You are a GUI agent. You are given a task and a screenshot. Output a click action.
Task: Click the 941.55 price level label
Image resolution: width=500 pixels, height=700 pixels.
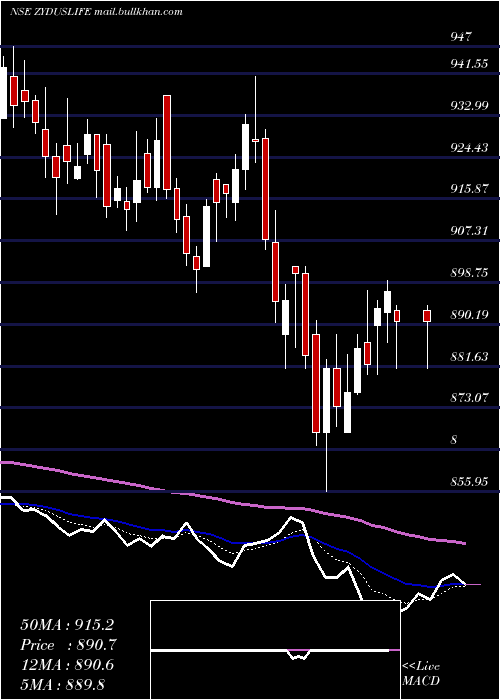pos(469,64)
